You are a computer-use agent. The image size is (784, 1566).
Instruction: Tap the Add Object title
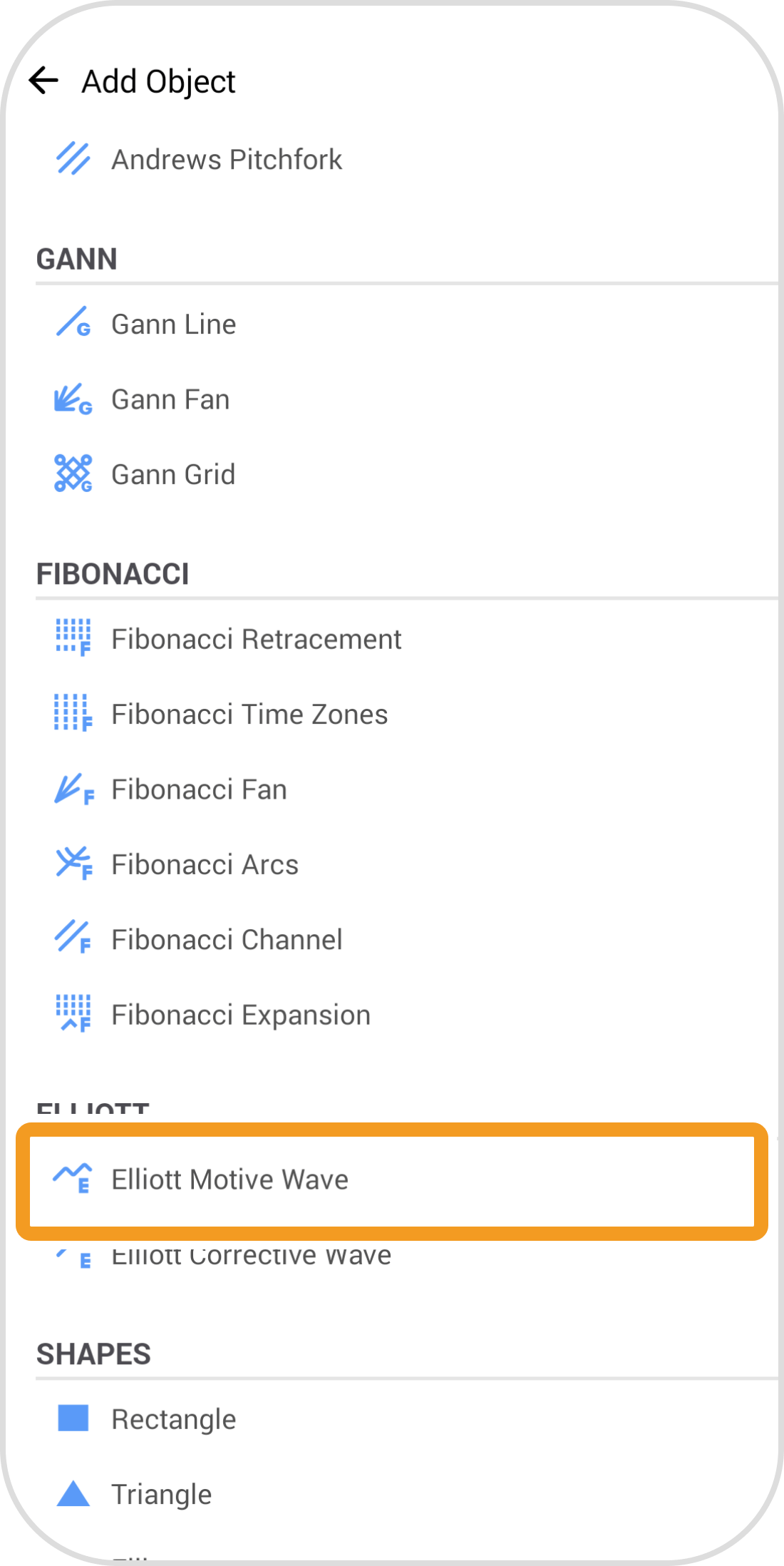[158, 81]
